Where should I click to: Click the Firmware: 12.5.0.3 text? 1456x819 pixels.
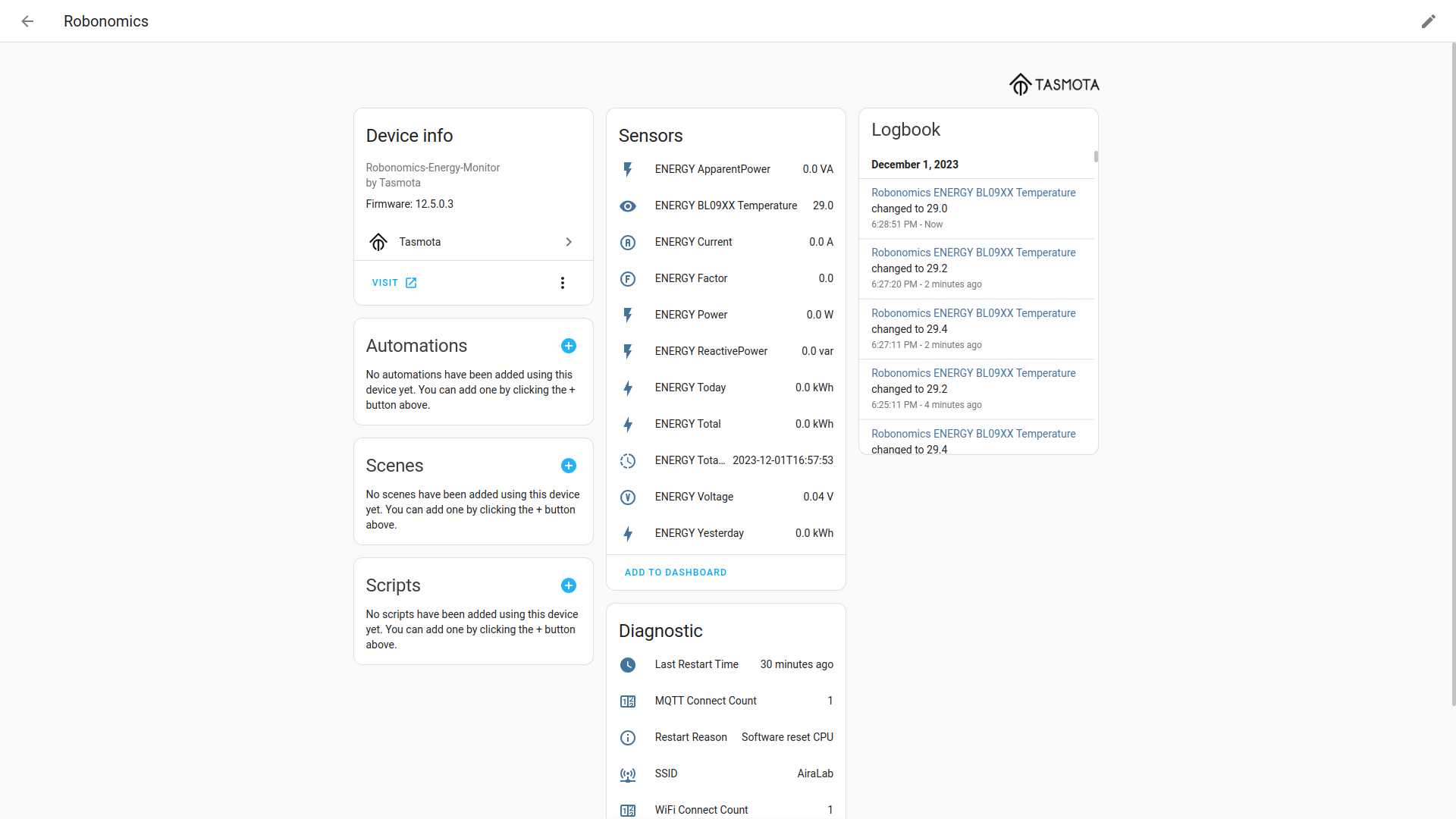click(x=409, y=204)
